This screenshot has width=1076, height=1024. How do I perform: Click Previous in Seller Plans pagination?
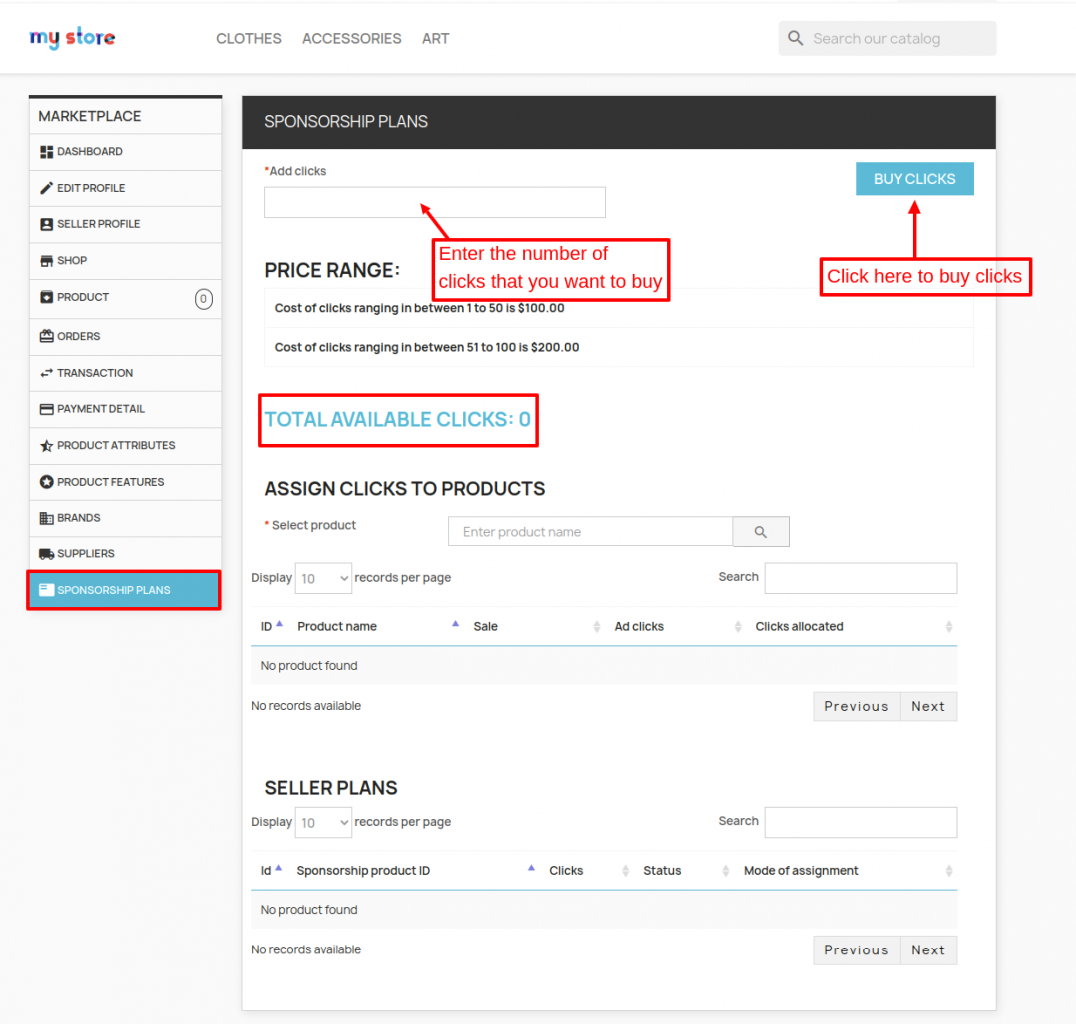pos(856,950)
